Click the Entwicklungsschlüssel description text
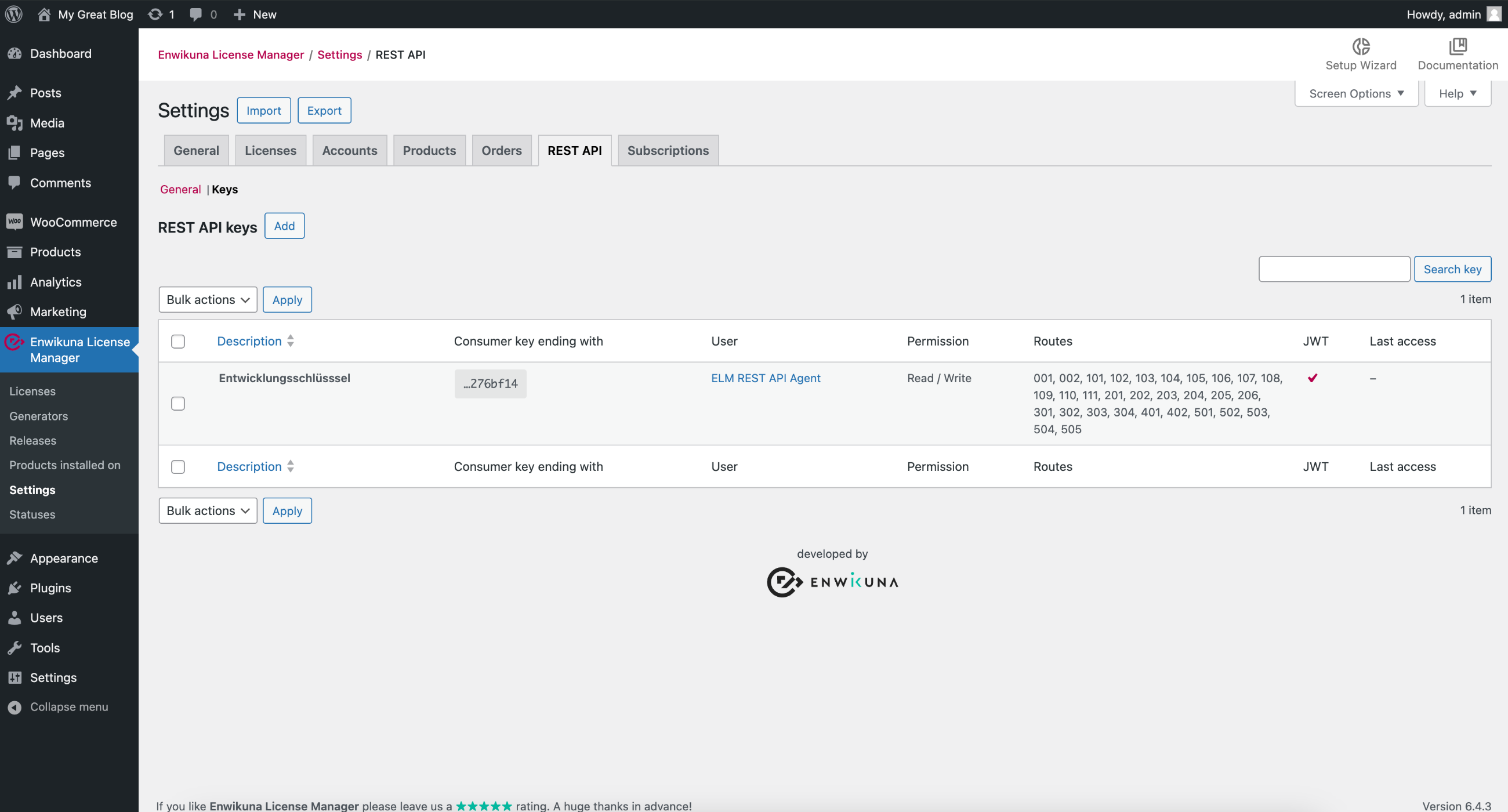Image resolution: width=1508 pixels, height=812 pixels. click(x=285, y=378)
